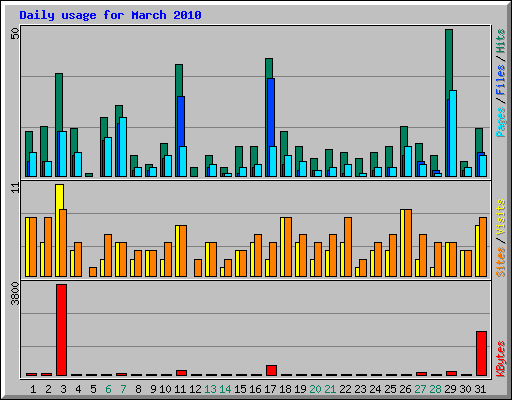Click the x-axis label for day 24
512x400 pixels.
tap(375, 389)
